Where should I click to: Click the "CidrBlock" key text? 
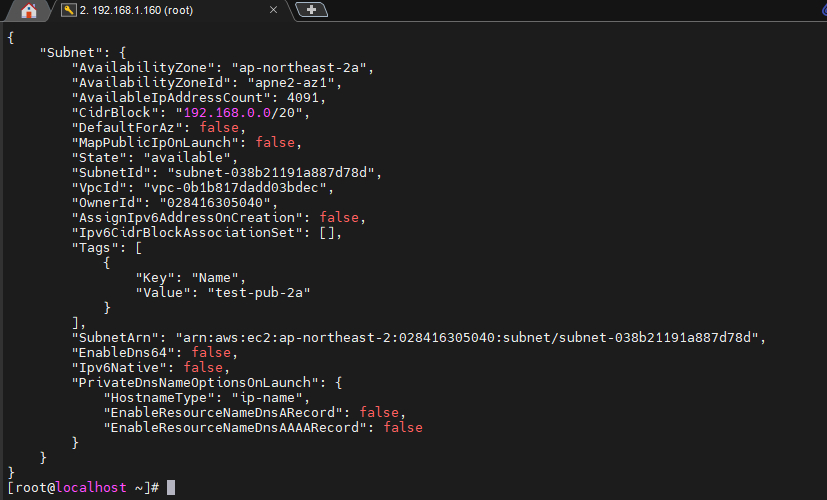[x=115, y=113]
